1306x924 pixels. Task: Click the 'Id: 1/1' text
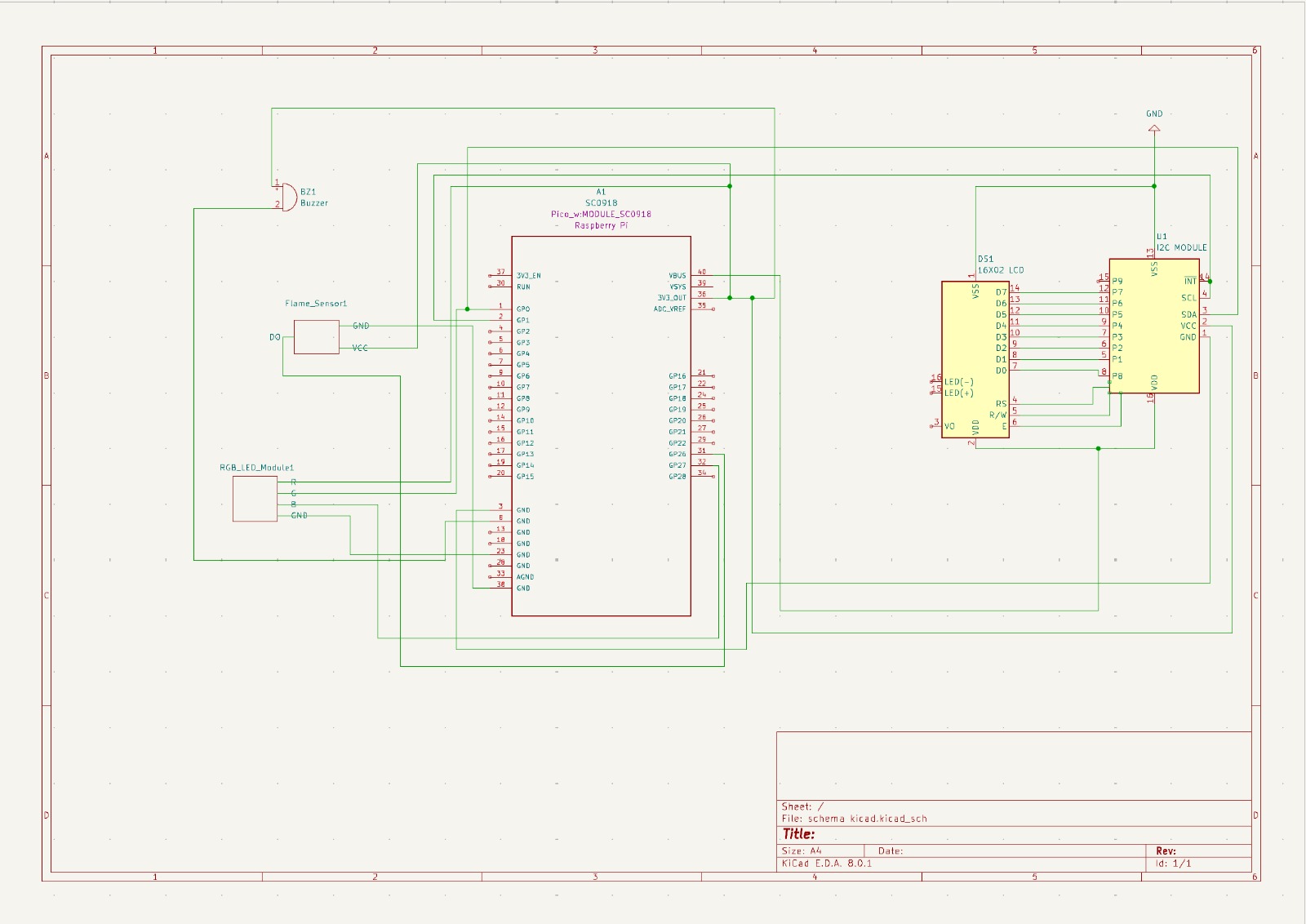point(1174,863)
